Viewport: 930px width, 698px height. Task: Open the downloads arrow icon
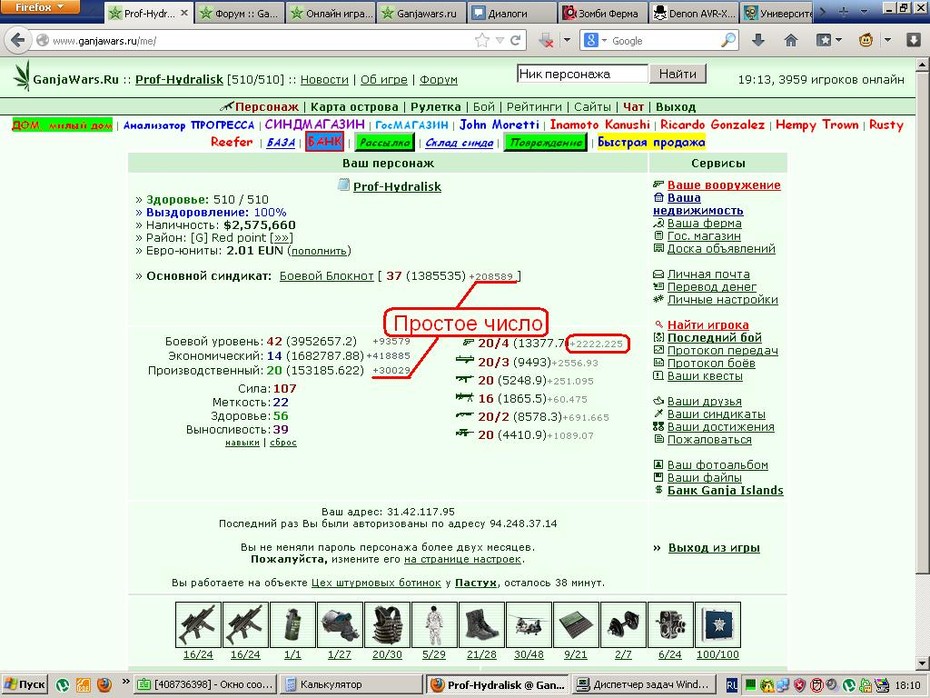pos(757,40)
